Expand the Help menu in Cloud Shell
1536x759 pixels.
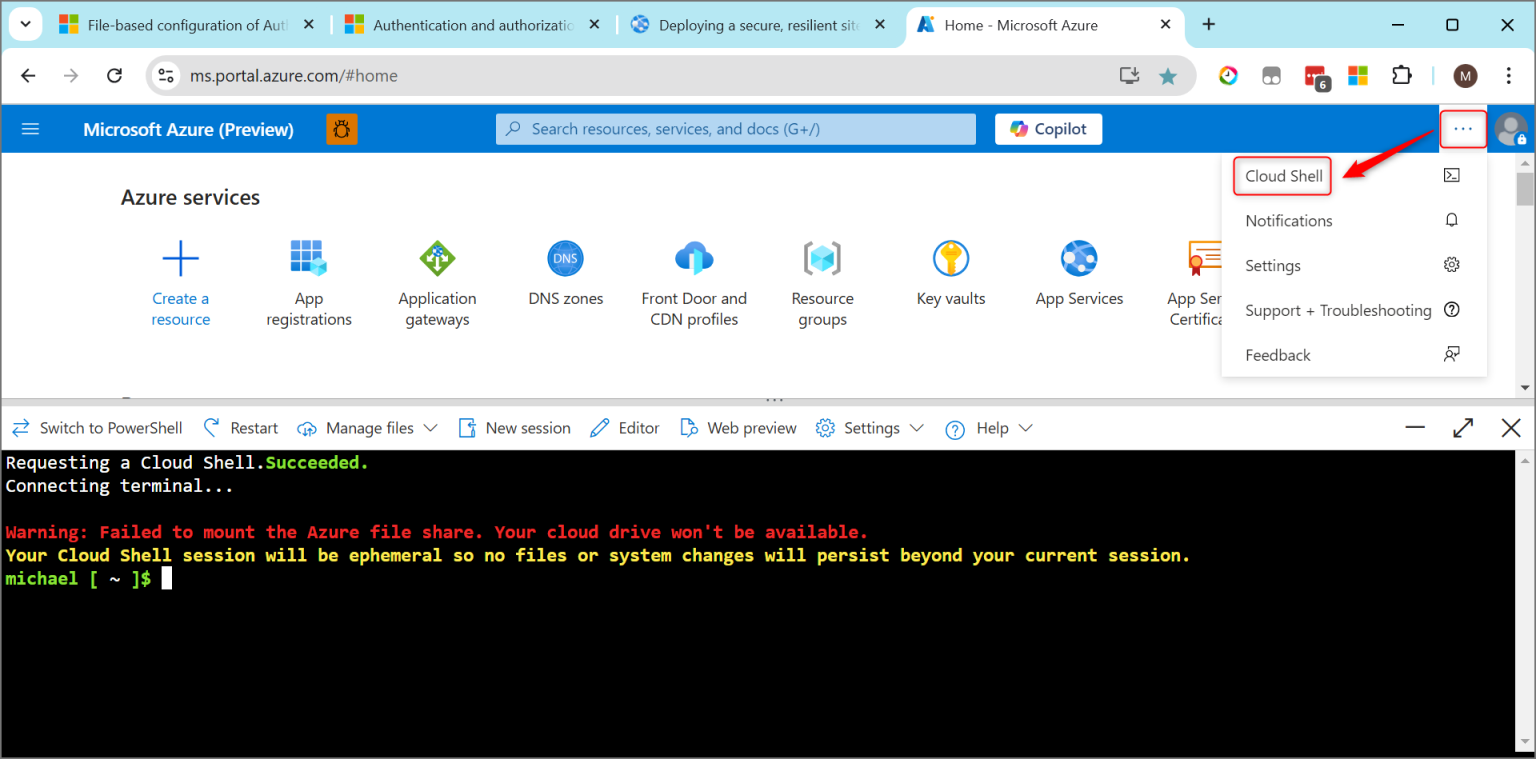coord(988,428)
